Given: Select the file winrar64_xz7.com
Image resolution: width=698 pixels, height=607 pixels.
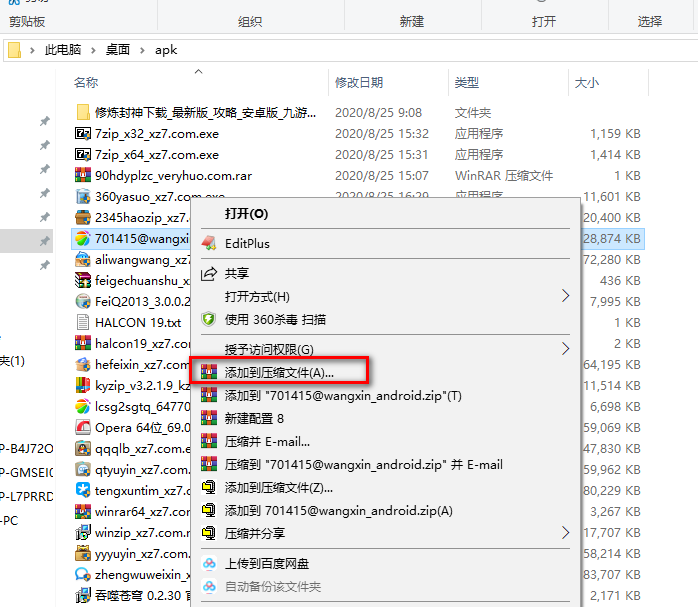Looking at the screenshot, I should (142, 512).
